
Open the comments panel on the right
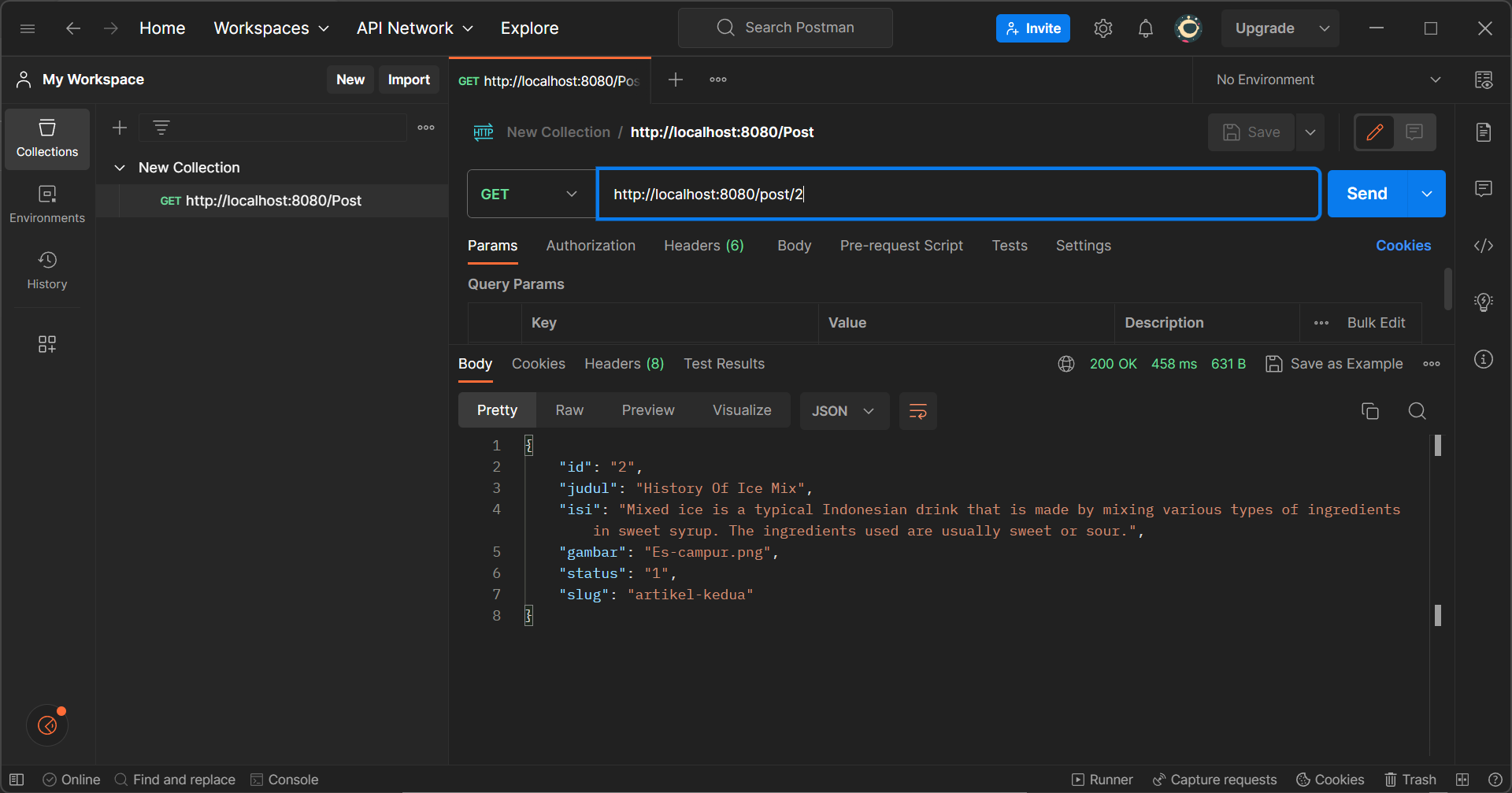pyautogui.click(x=1483, y=188)
